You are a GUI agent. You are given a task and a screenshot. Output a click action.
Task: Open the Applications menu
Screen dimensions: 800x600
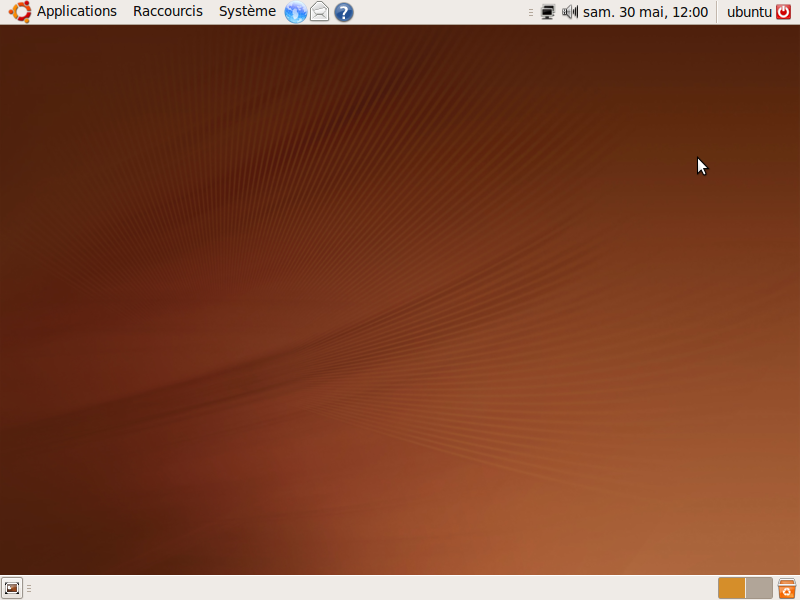click(x=77, y=11)
